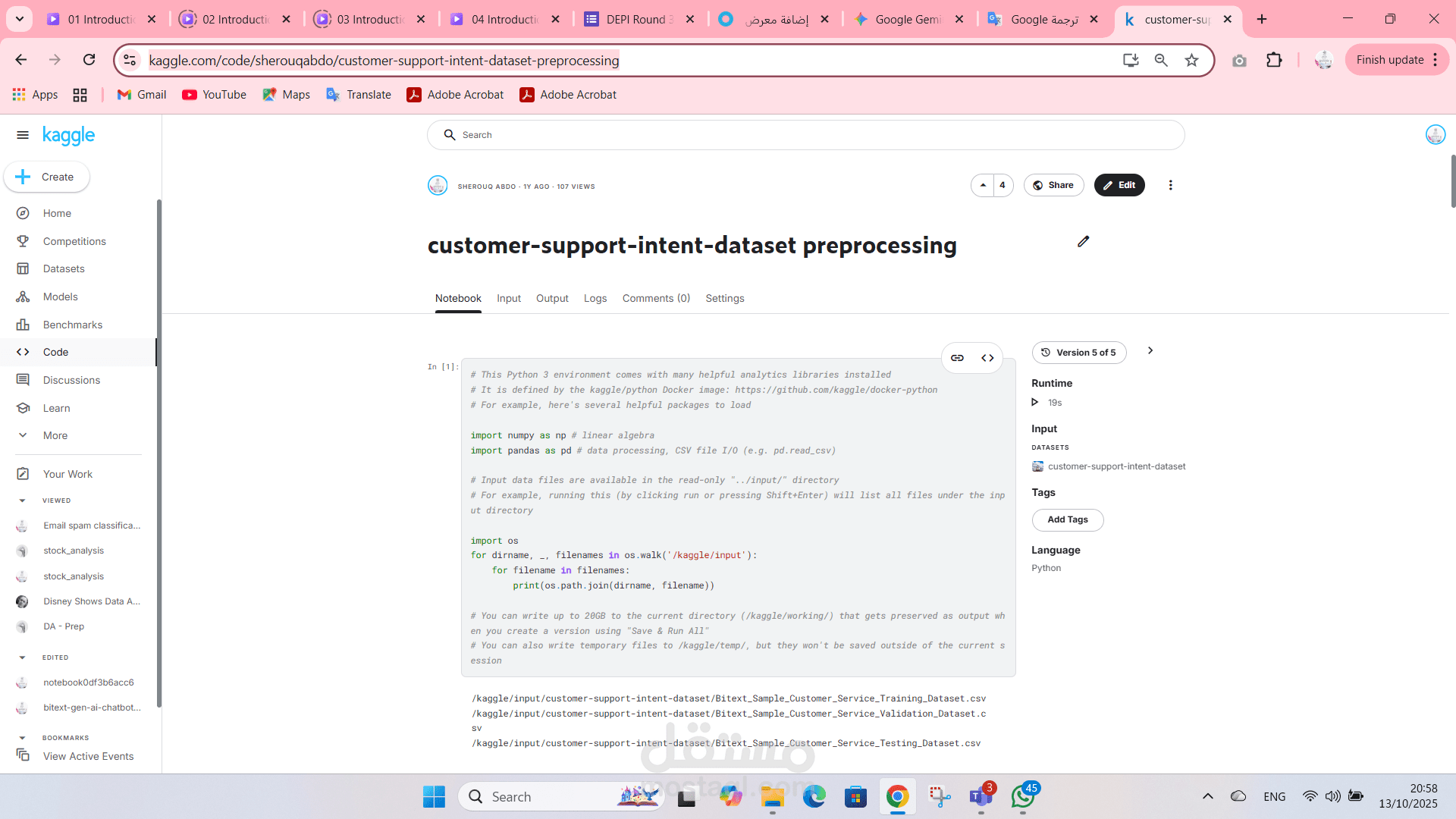1456x819 pixels.
Task: Collapse the VIEWED section
Action: [x=24, y=500]
